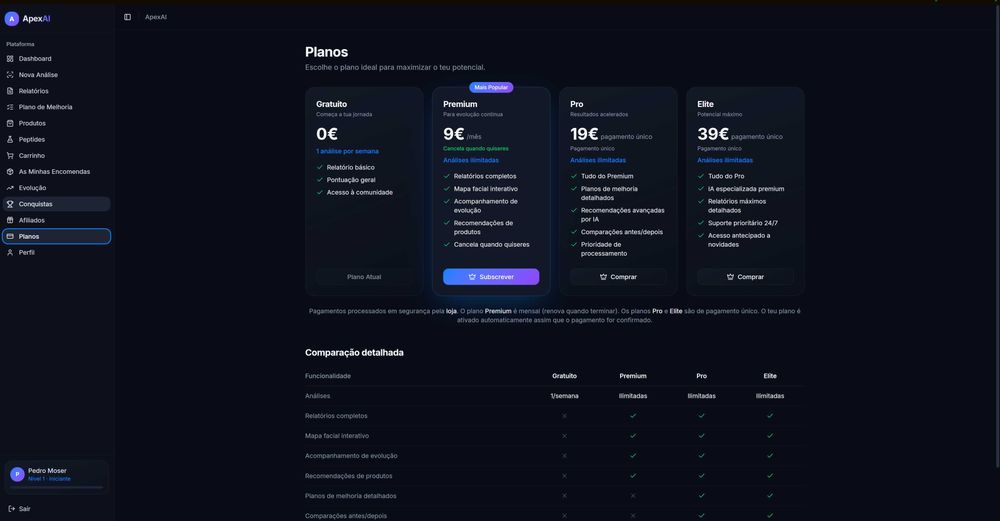Open Perfil page
The width and height of the screenshot is (1000, 521).
(x=56, y=253)
